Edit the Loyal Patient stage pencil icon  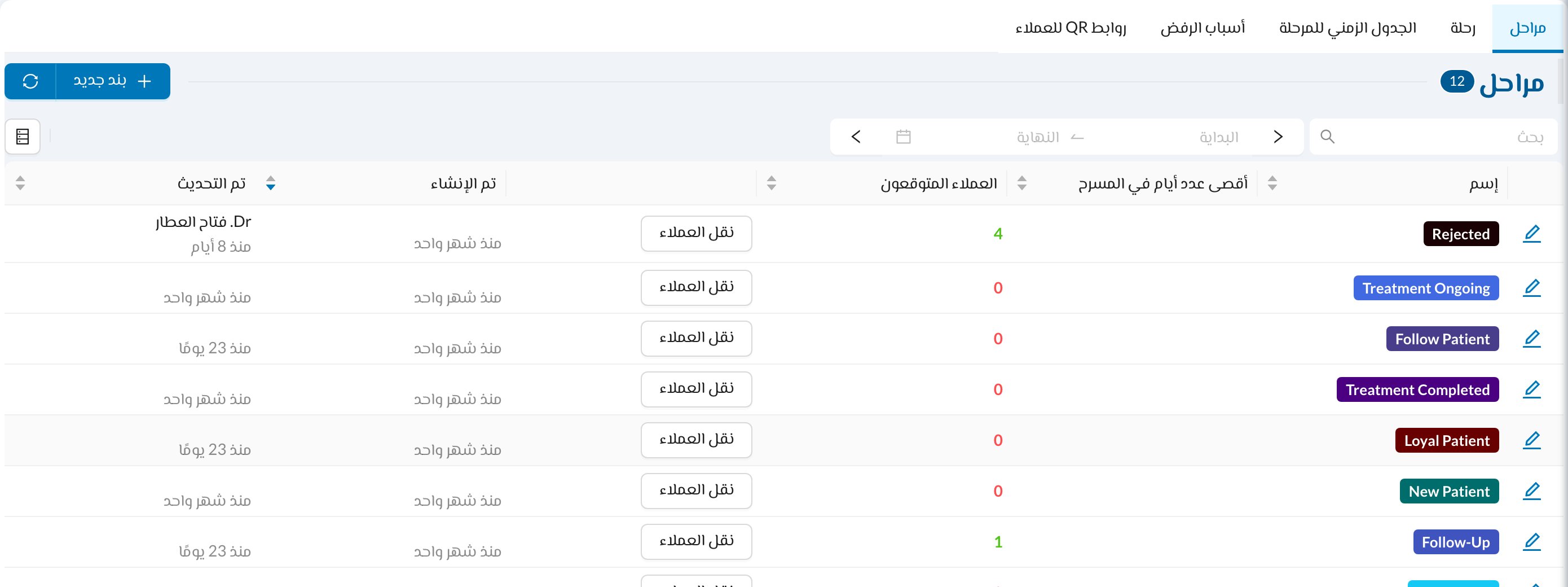tap(1531, 440)
